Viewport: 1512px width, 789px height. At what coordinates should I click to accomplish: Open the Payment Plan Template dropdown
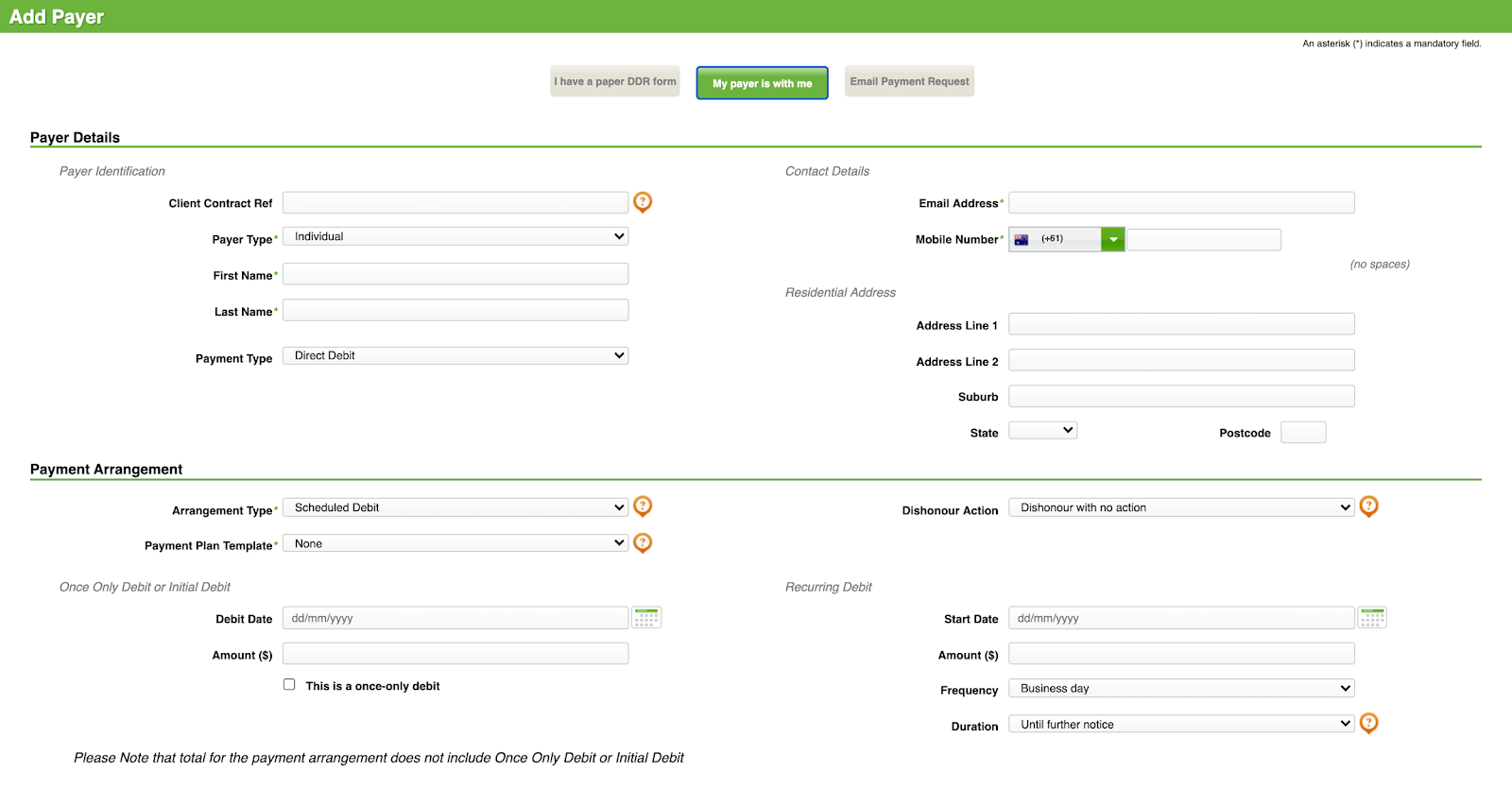point(455,543)
